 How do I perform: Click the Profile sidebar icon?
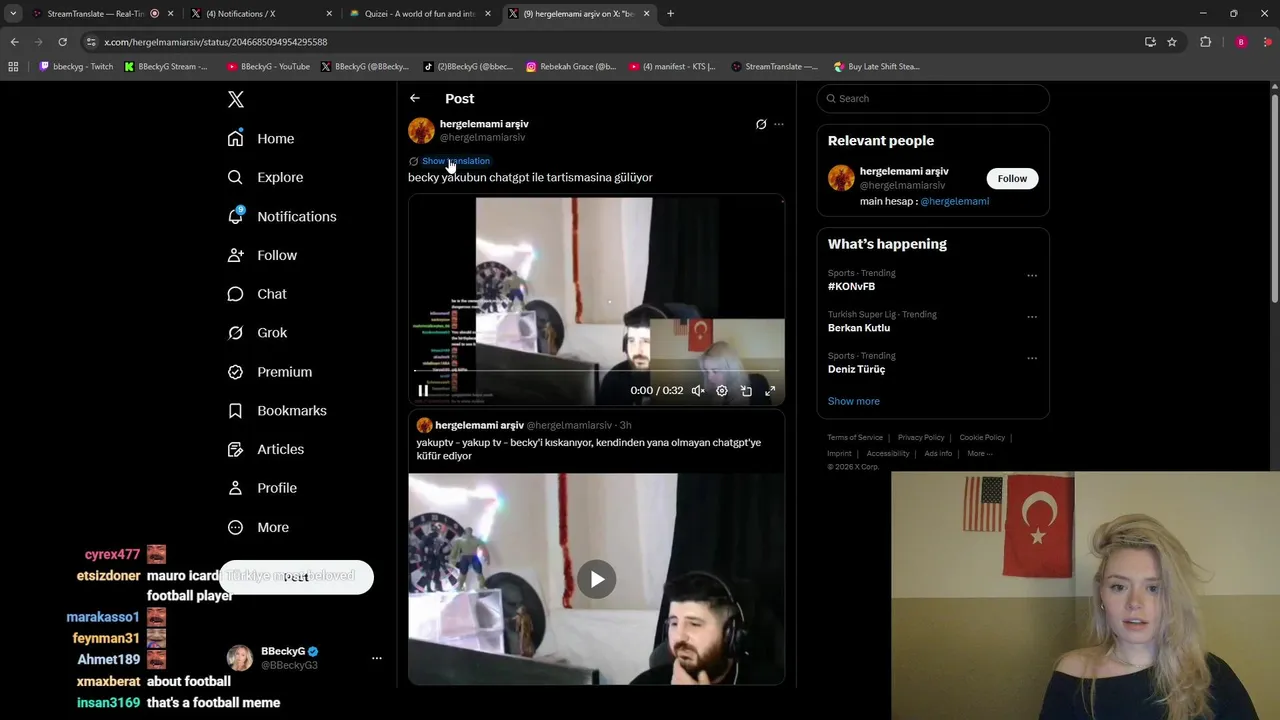(235, 488)
